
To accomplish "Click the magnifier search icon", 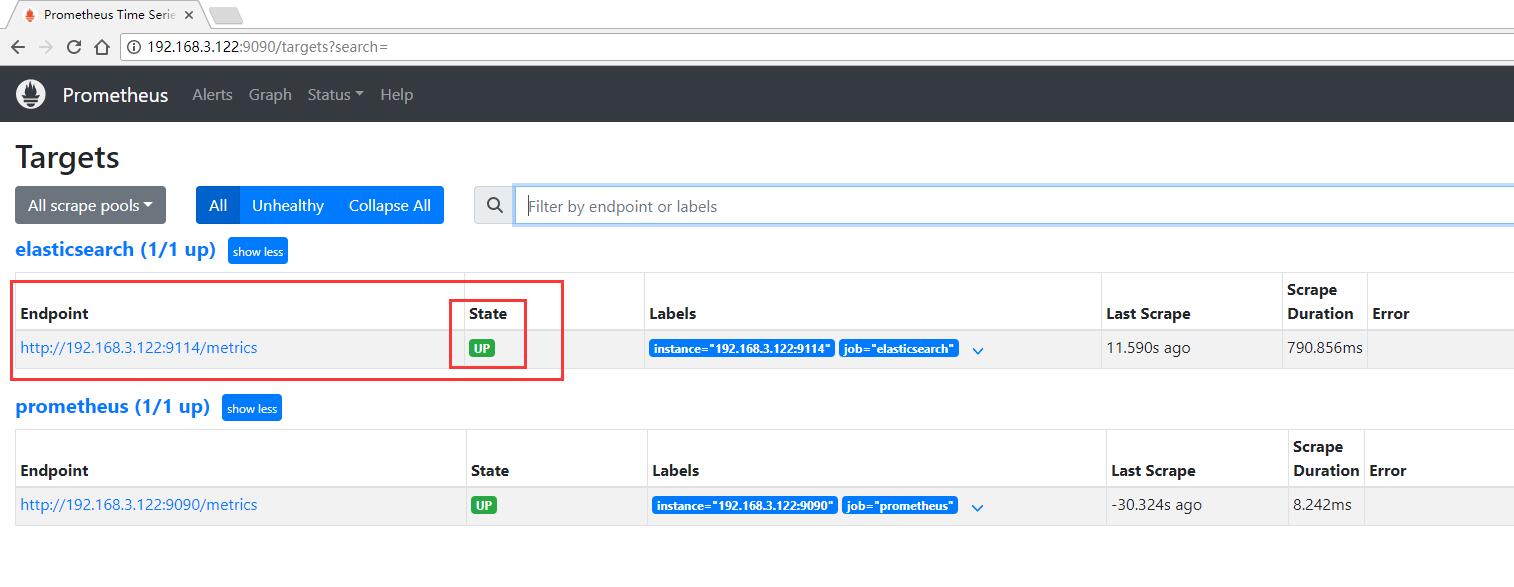I will point(494,205).
